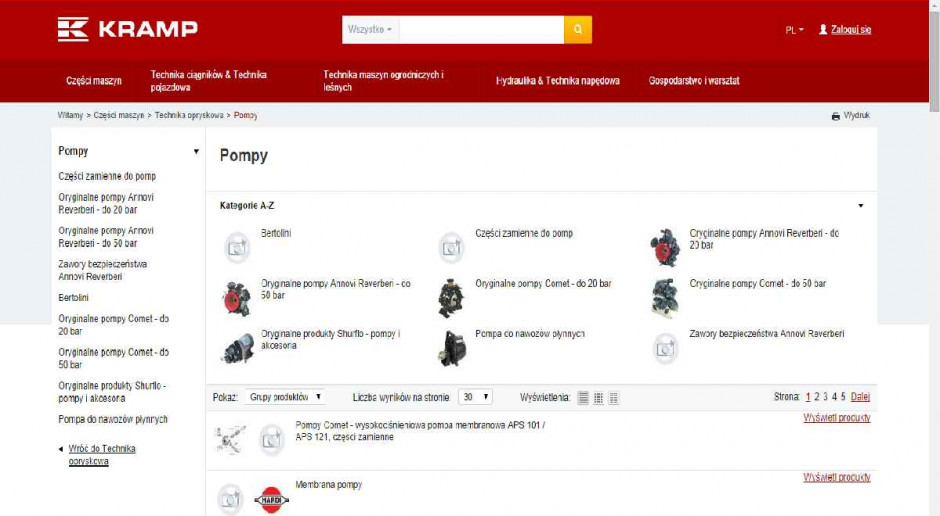
Task: Click Pompa do nawozów płynnych image
Action: point(451,348)
